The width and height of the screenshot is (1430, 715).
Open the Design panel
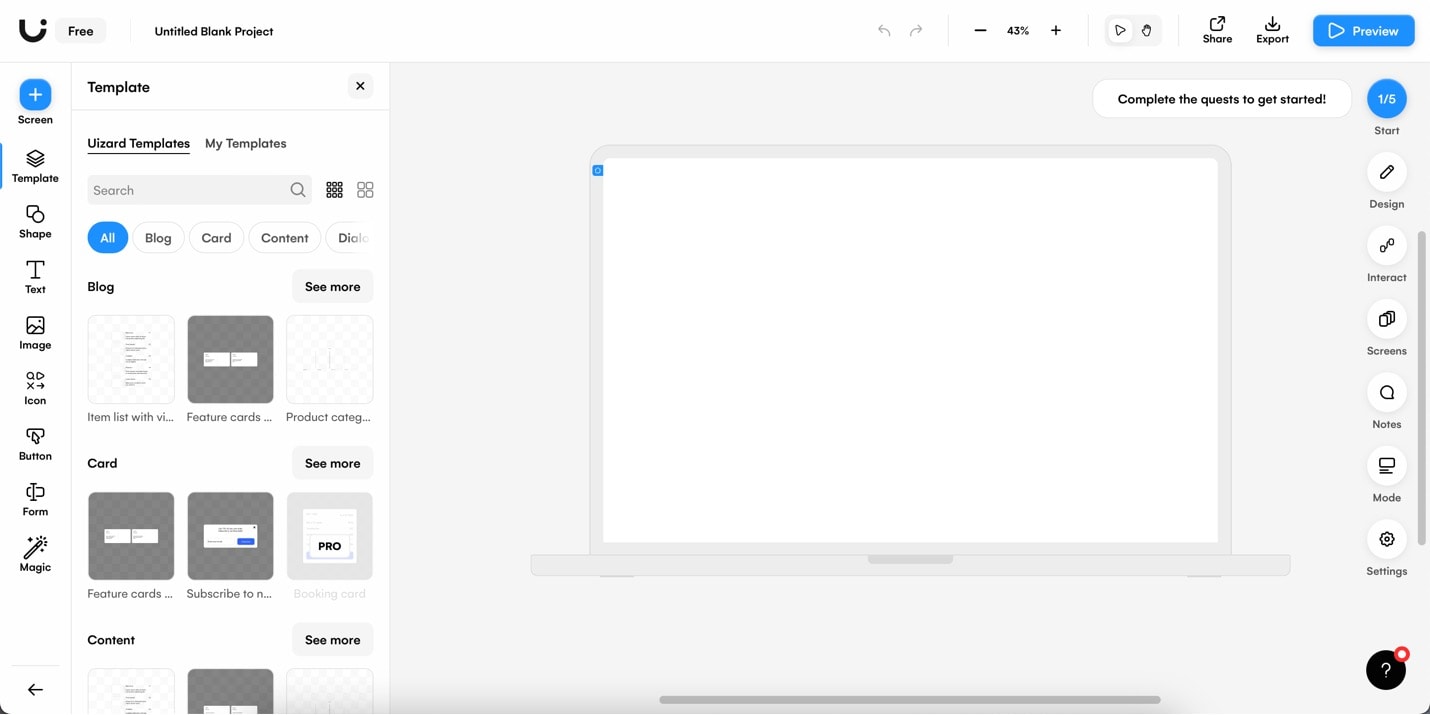[x=1387, y=172]
